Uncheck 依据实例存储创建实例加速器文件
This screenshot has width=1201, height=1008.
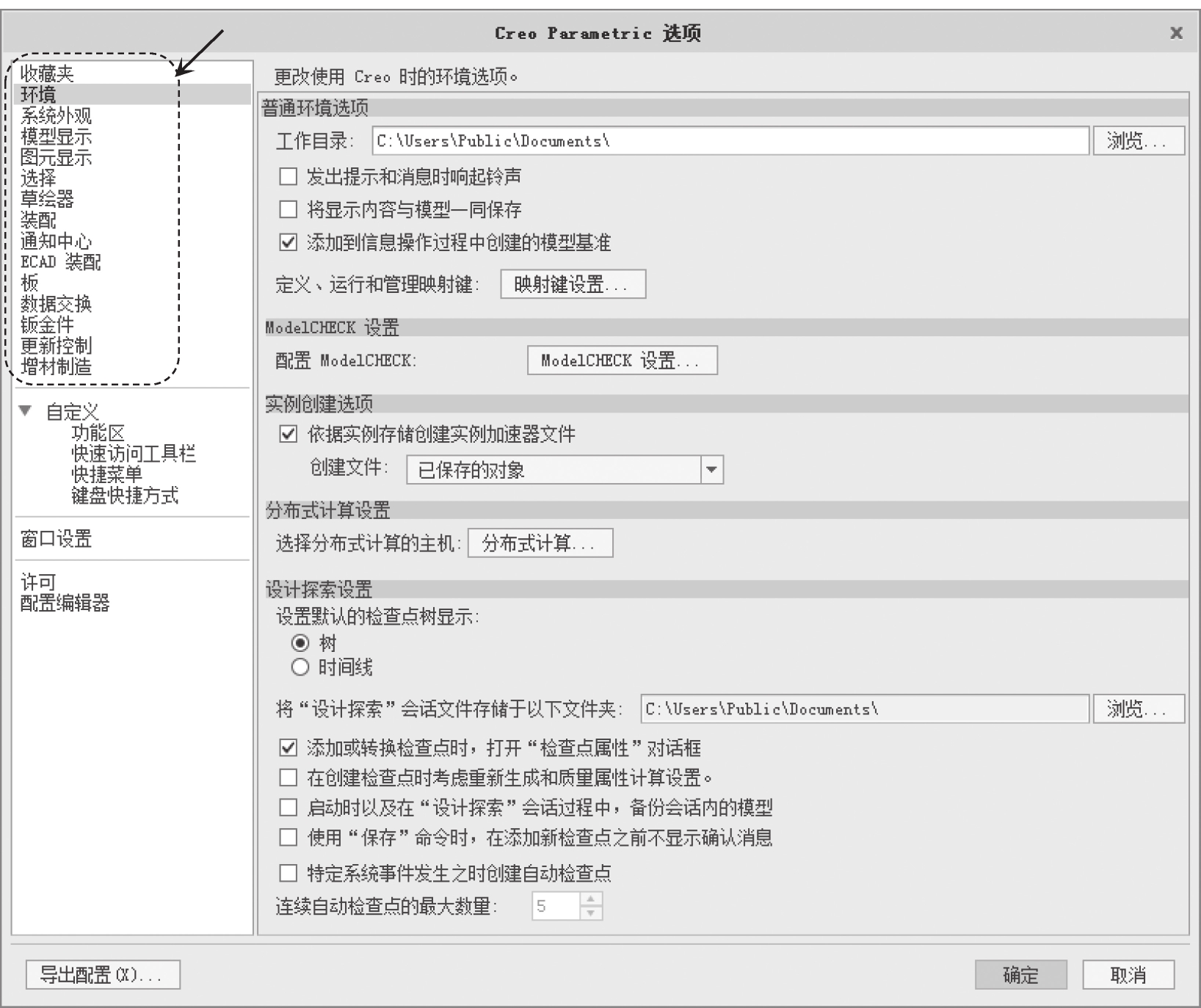[289, 435]
